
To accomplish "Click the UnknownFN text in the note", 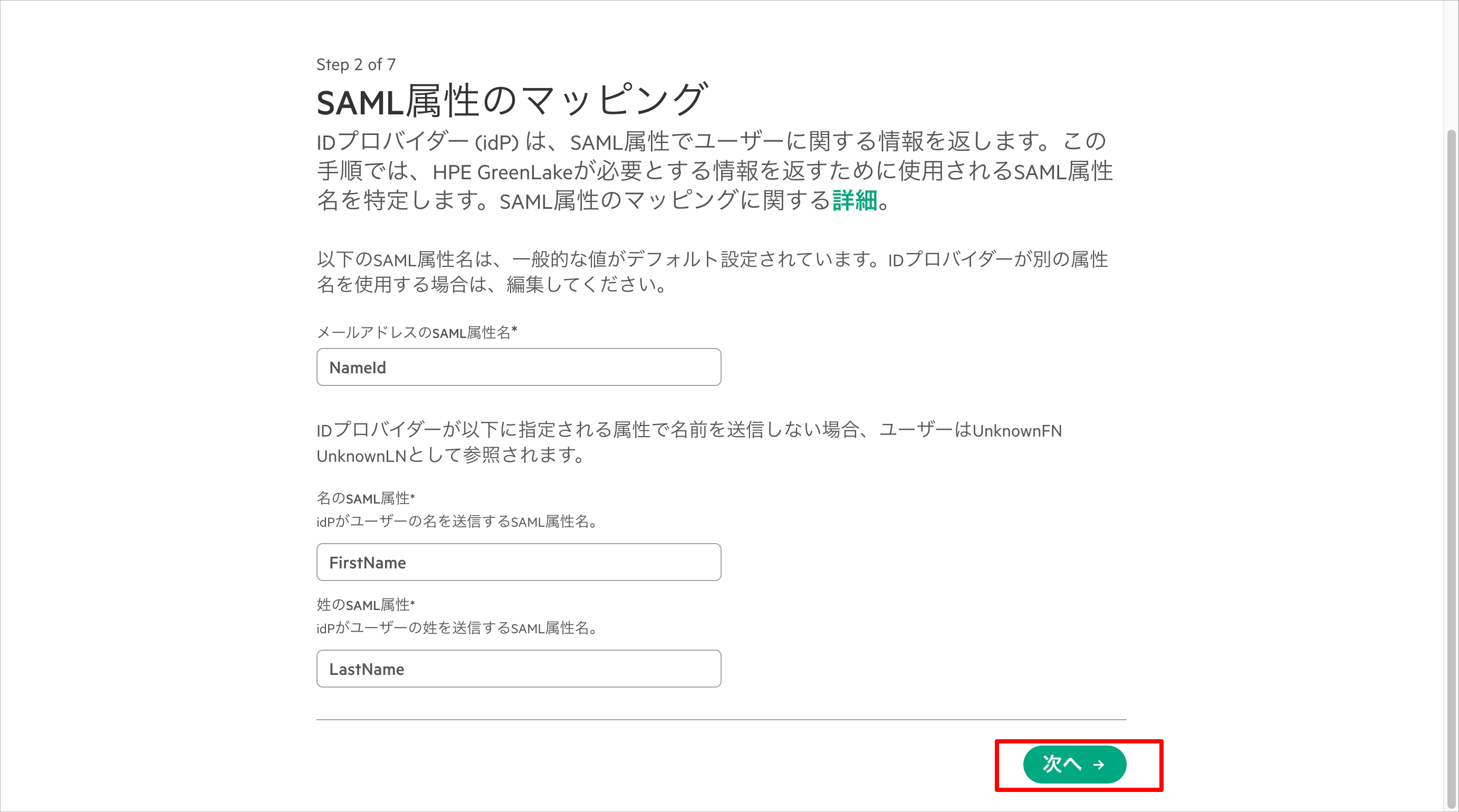I will (1017, 430).
